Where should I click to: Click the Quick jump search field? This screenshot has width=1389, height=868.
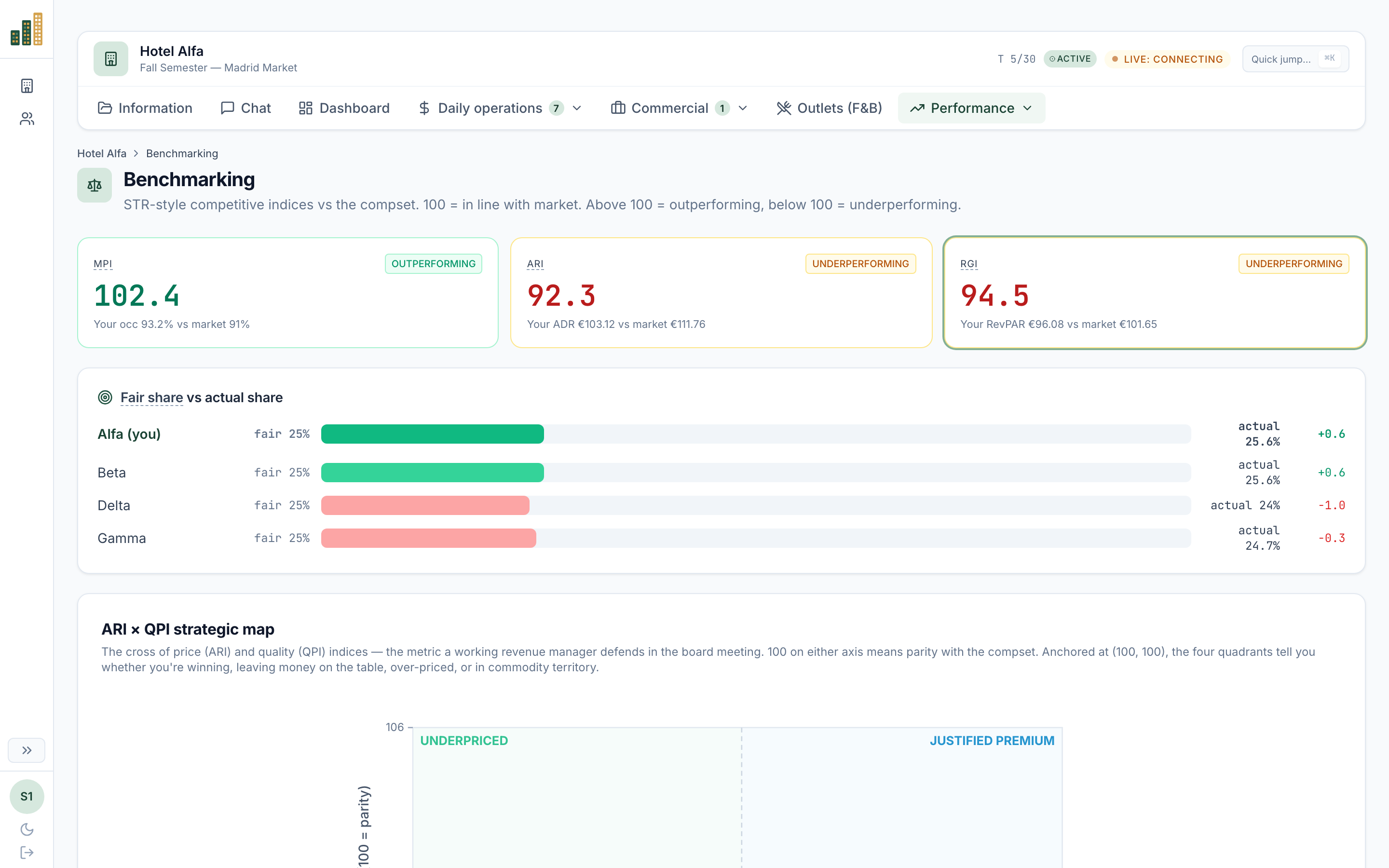(1295, 59)
